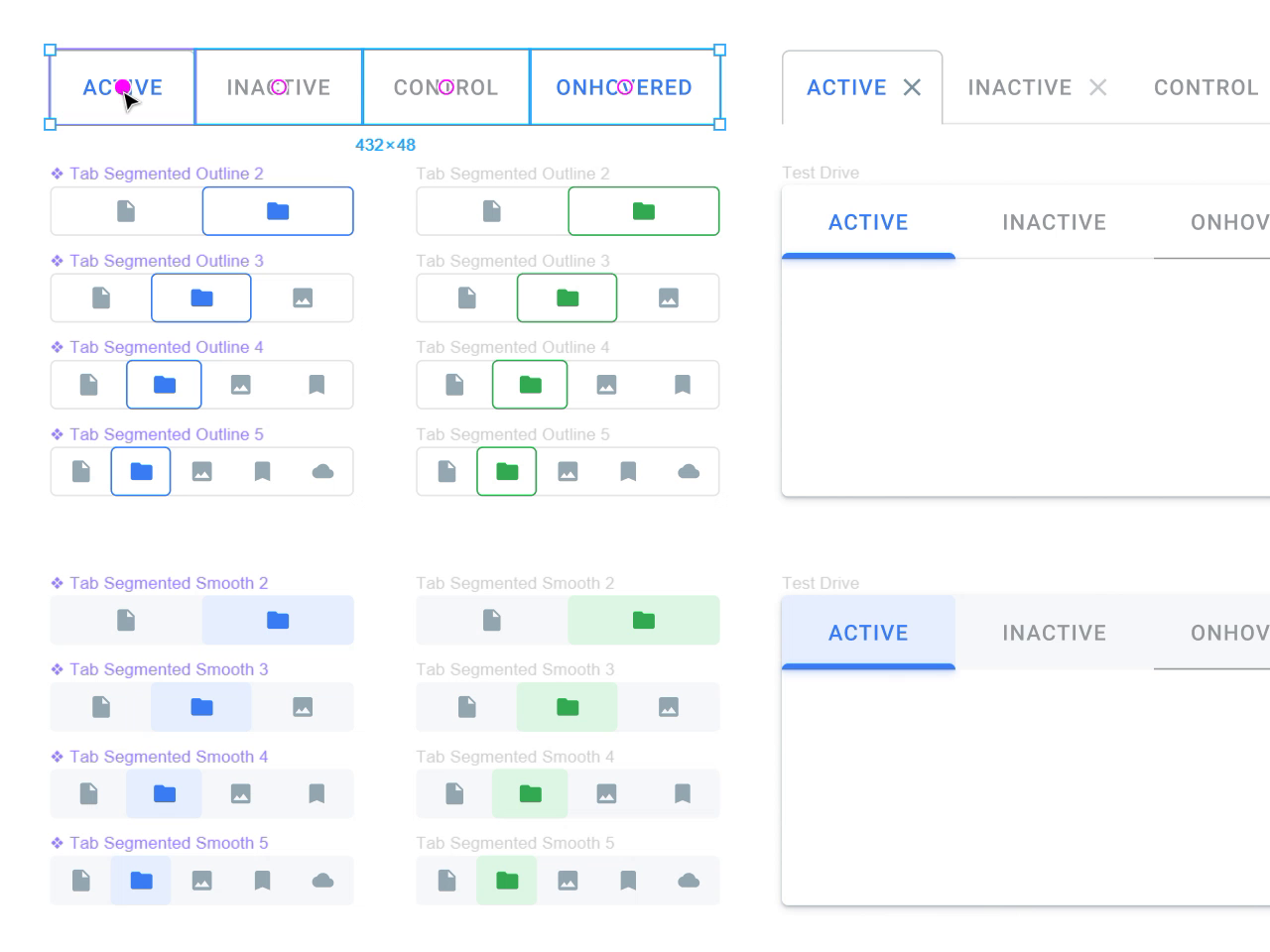Image resolution: width=1270 pixels, height=952 pixels.
Task: Select the ACTIVE segment in top segmented control
Action: point(122,87)
